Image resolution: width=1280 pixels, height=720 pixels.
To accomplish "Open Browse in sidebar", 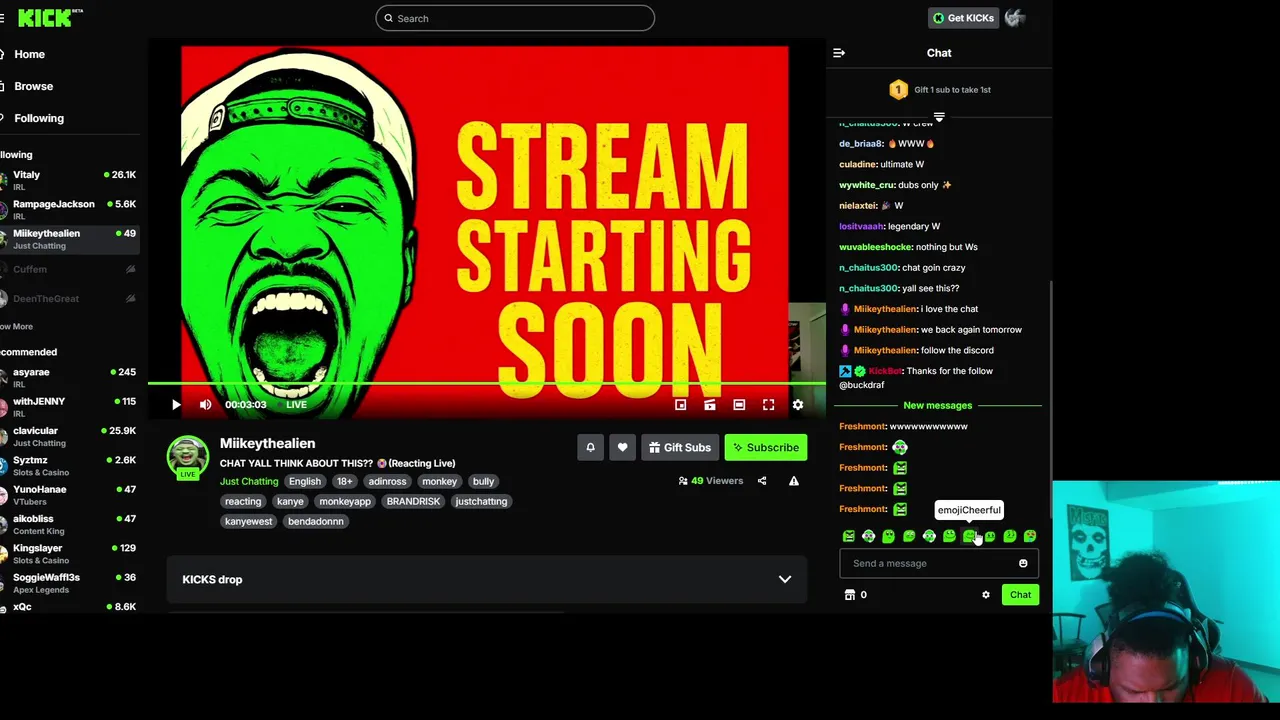I will coord(34,86).
